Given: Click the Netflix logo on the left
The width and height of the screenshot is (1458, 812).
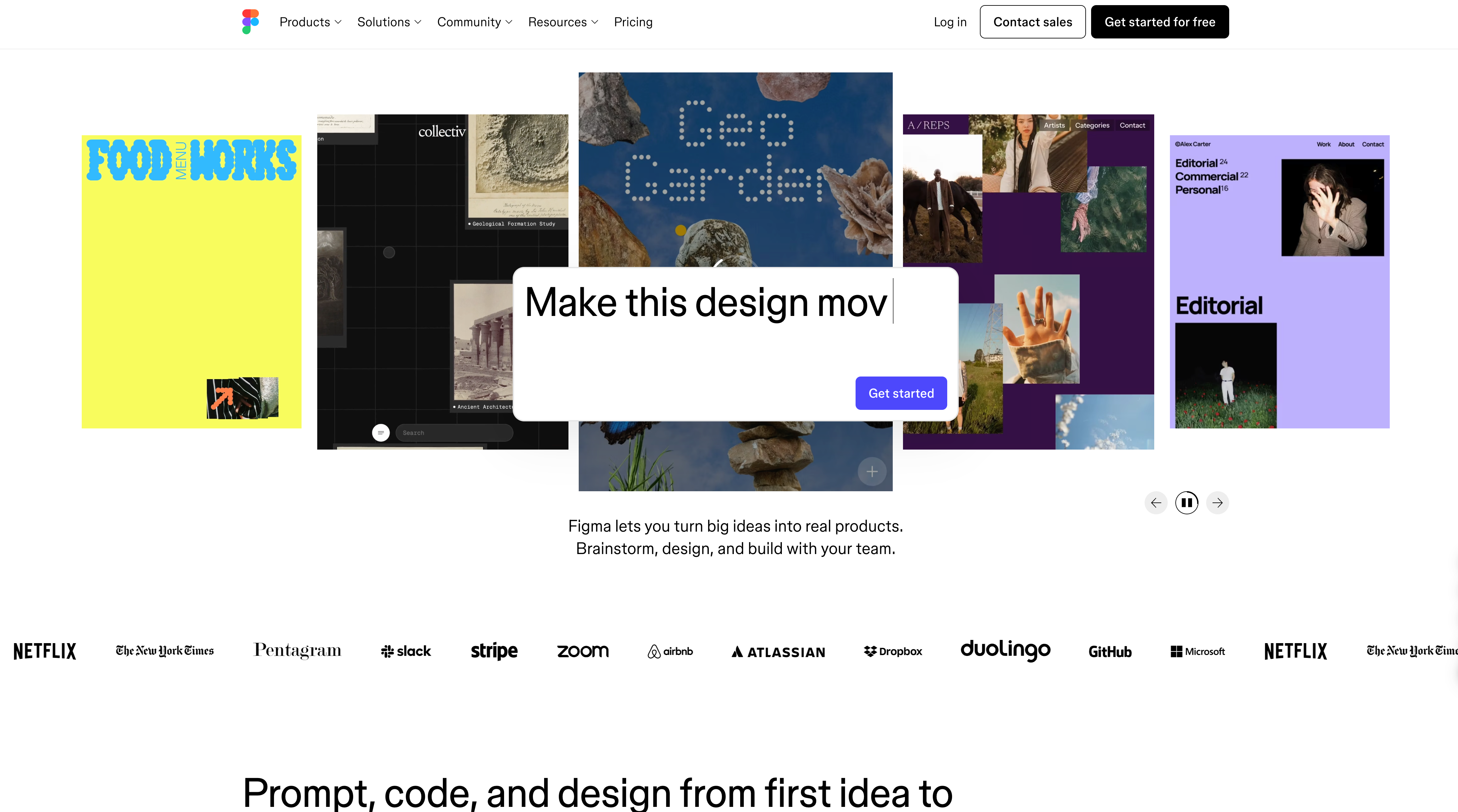Looking at the screenshot, I should 45,651.
